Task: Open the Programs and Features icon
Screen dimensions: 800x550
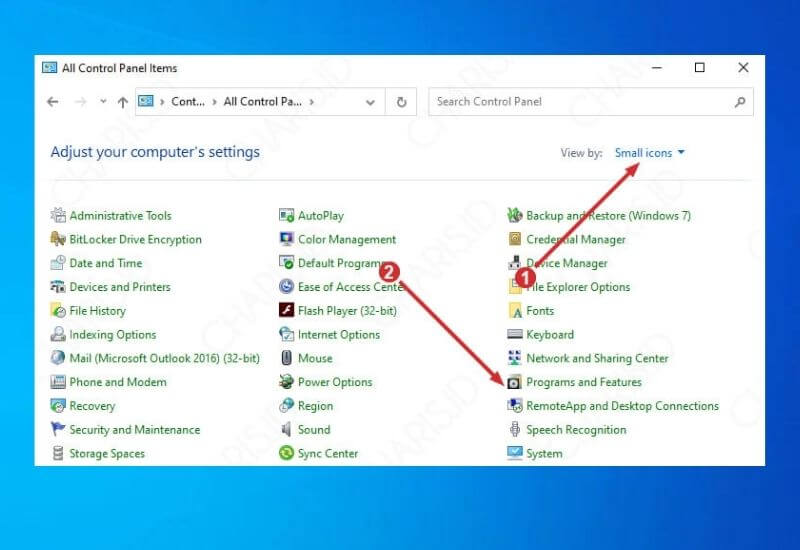Action: tap(515, 382)
